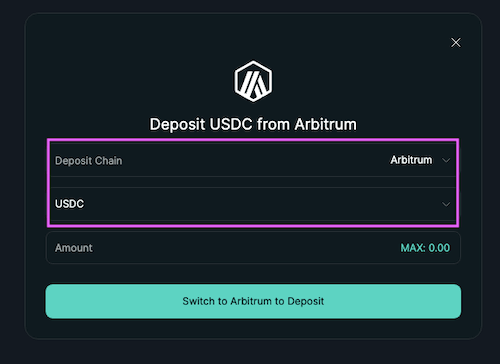This screenshot has height=364, width=500.
Task: Click the teal MAX balance text
Action: pos(425,248)
